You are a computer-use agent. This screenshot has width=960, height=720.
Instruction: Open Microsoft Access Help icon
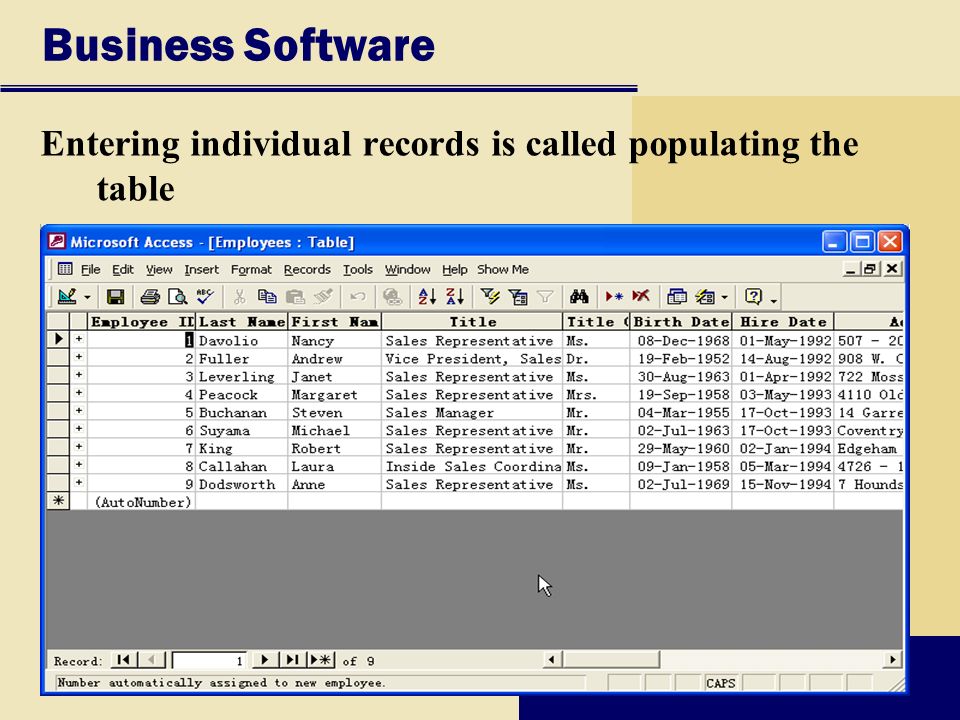pos(753,297)
